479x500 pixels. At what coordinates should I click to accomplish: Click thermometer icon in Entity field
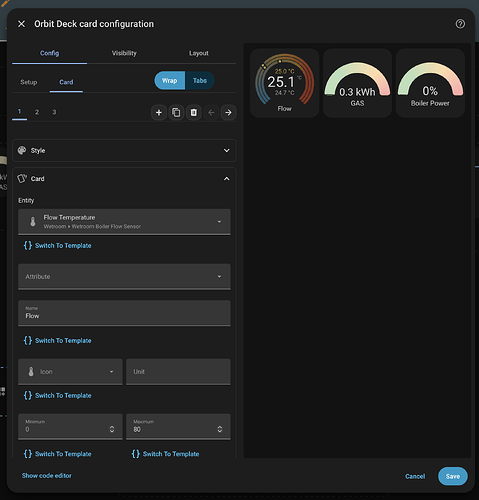(x=33, y=222)
